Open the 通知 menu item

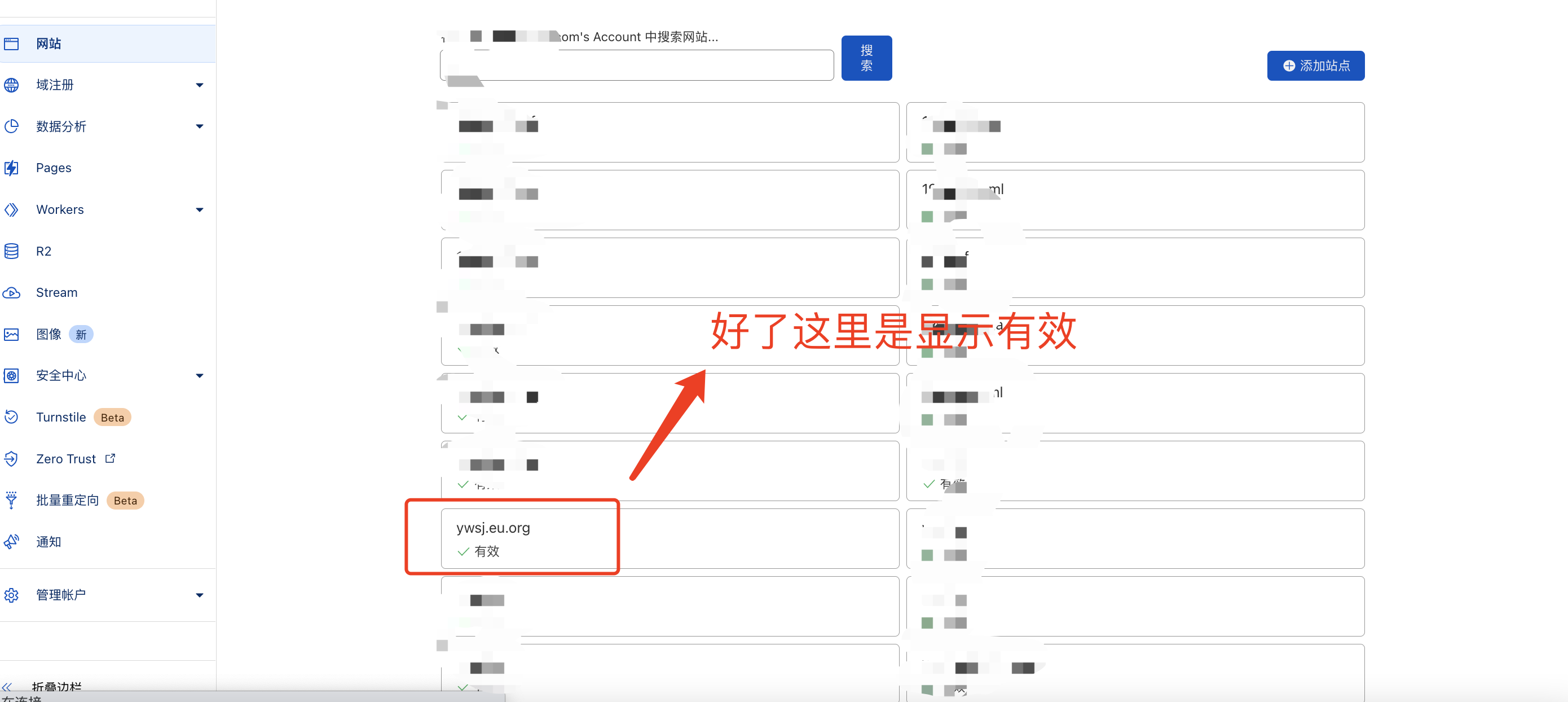tap(49, 541)
